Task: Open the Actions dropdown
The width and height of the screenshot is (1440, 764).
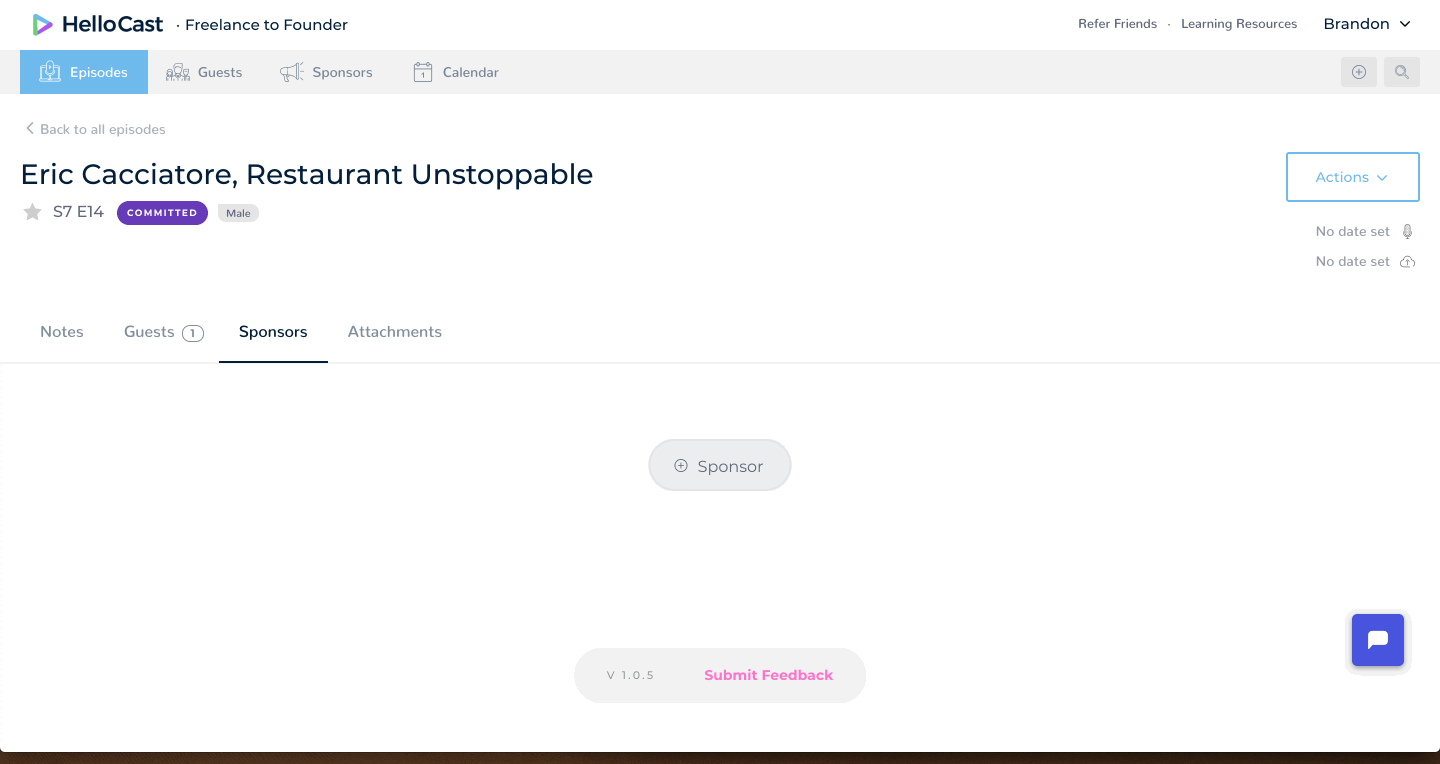Action: [1352, 177]
